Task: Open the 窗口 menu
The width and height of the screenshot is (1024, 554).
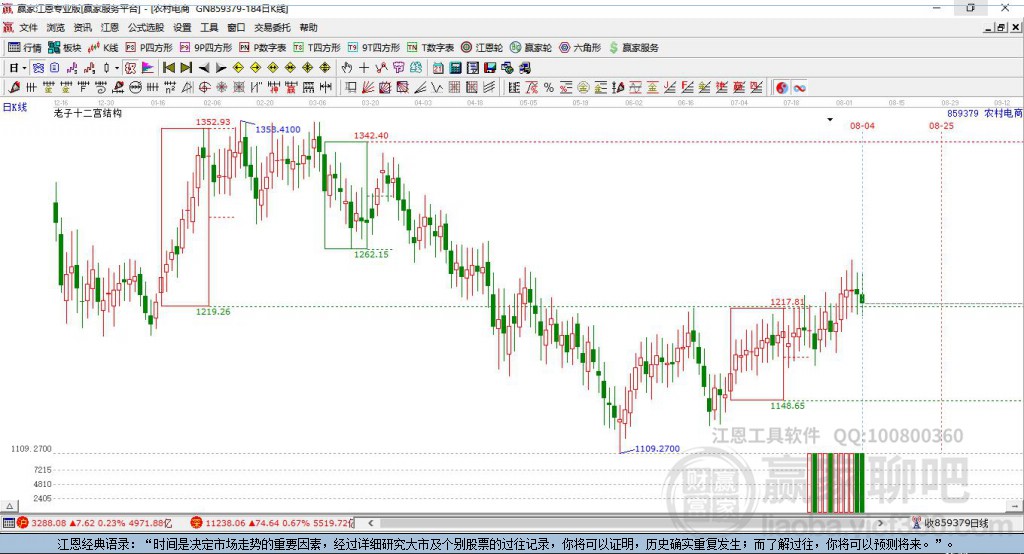Action: click(x=236, y=27)
